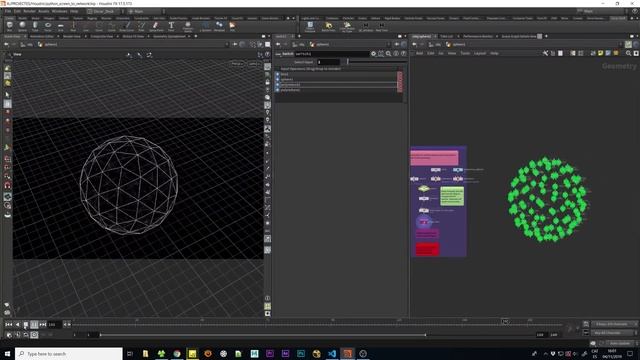640x360 pixels.
Task: Toggle topmost input operator row marker
Action: (278, 74)
